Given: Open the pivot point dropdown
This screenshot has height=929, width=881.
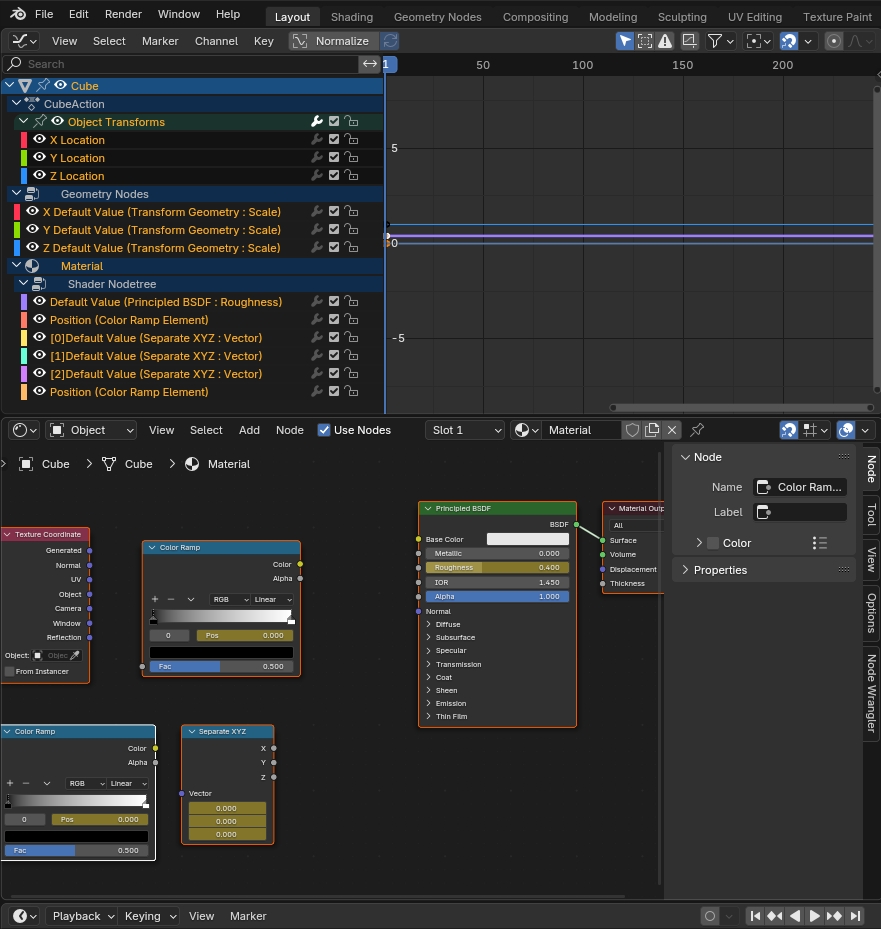Looking at the screenshot, I should tap(758, 41).
